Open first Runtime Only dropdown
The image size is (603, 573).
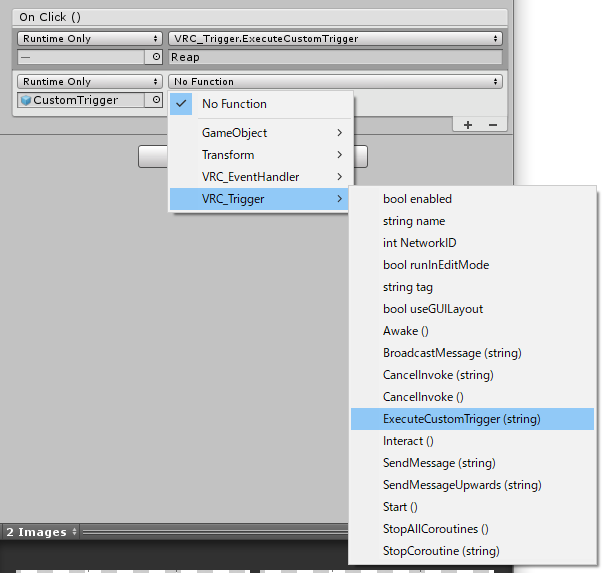click(90, 38)
